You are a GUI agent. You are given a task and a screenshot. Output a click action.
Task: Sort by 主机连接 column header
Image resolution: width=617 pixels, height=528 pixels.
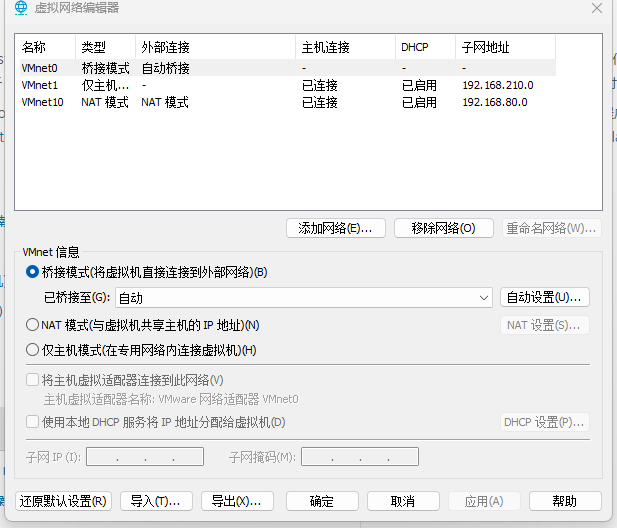[345, 47]
